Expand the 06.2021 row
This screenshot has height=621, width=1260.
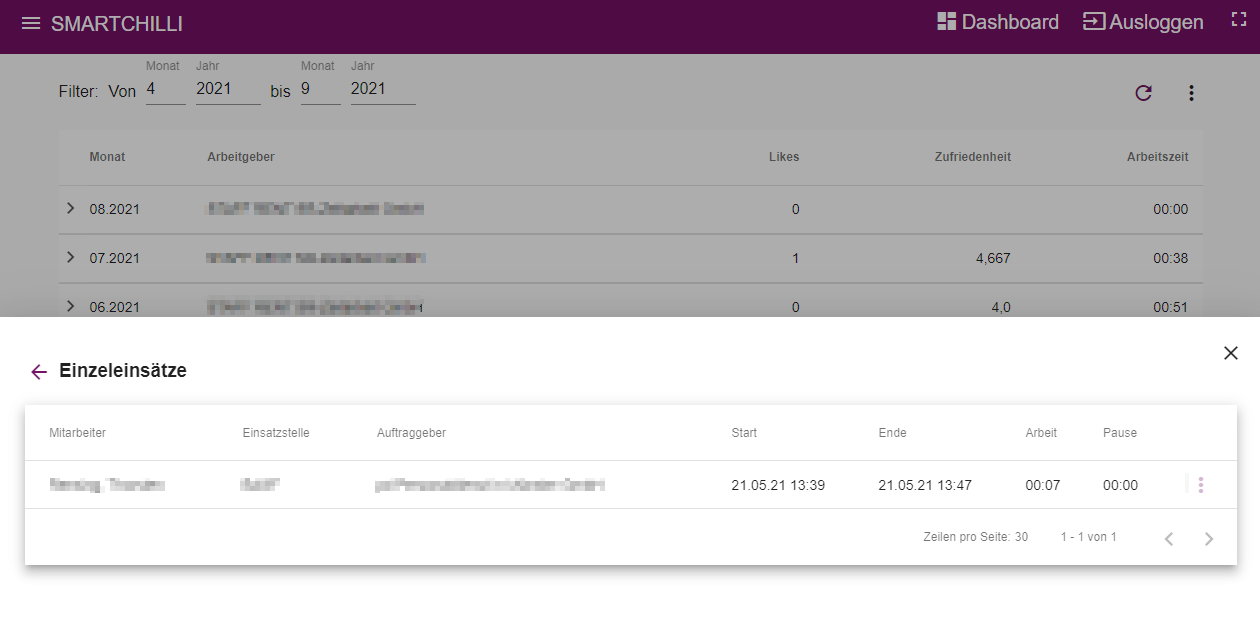(x=70, y=306)
